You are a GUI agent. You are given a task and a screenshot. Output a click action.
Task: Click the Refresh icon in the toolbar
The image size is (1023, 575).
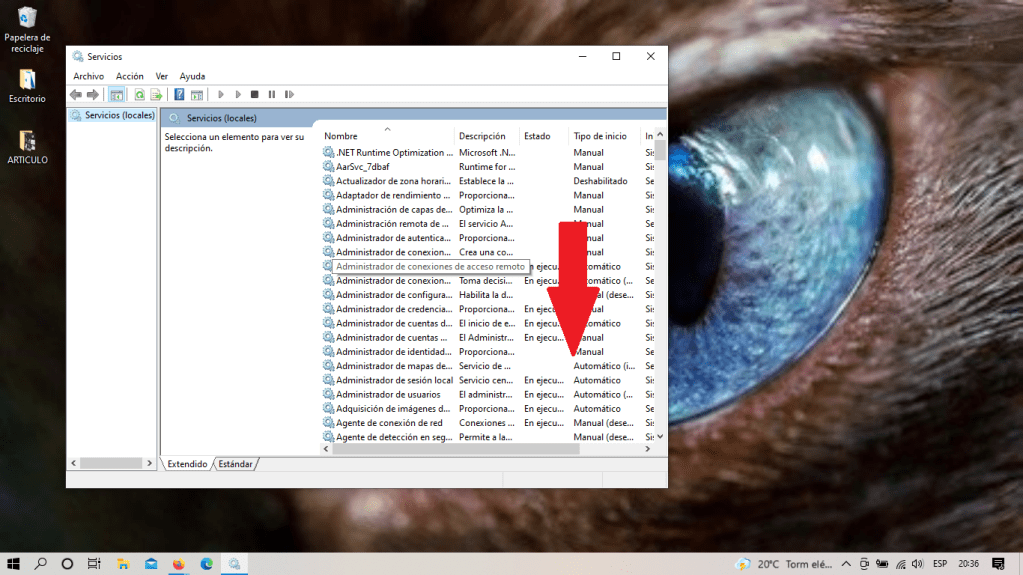pyautogui.click(x=140, y=95)
